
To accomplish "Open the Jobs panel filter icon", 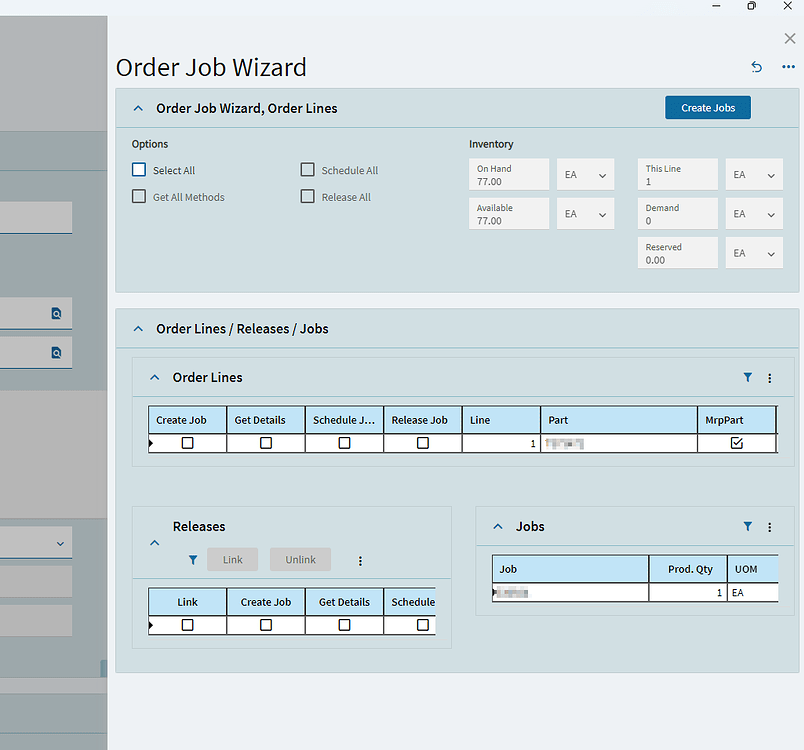I will [747, 526].
